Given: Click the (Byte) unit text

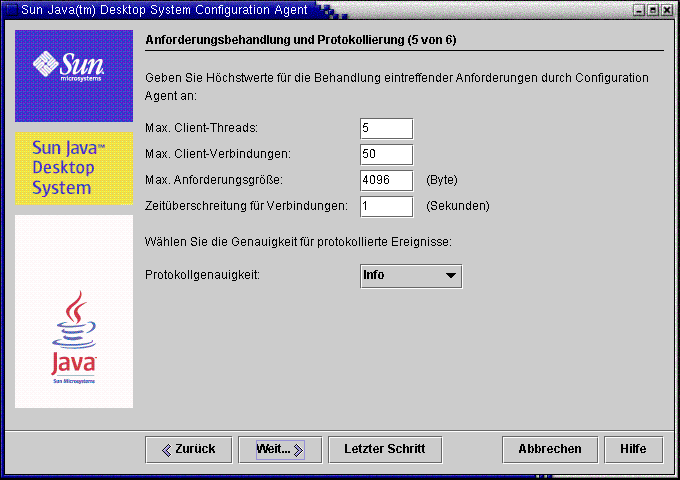Looking at the screenshot, I should [x=442, y=180].
